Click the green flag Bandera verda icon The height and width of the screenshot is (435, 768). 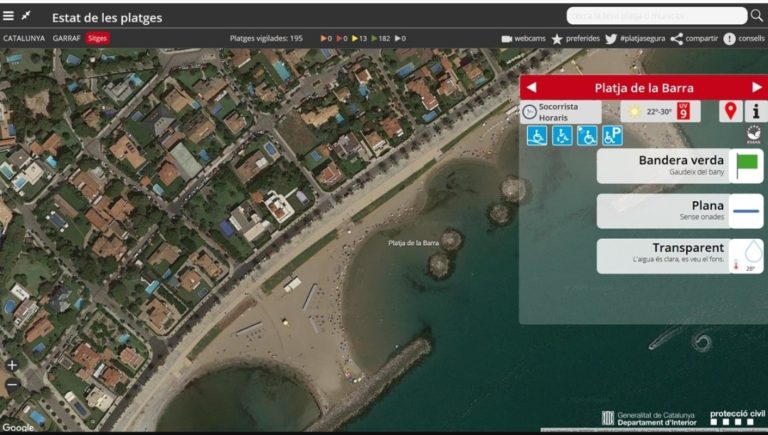click(747, 166)
